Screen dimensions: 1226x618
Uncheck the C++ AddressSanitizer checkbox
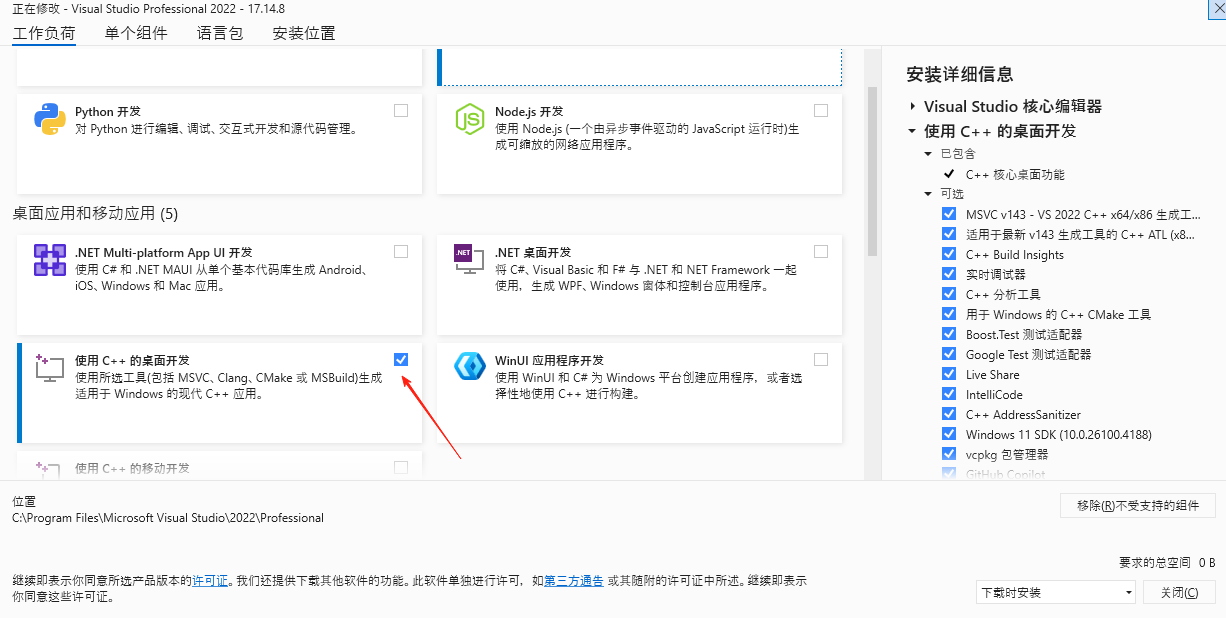click(x=949, y=414)
